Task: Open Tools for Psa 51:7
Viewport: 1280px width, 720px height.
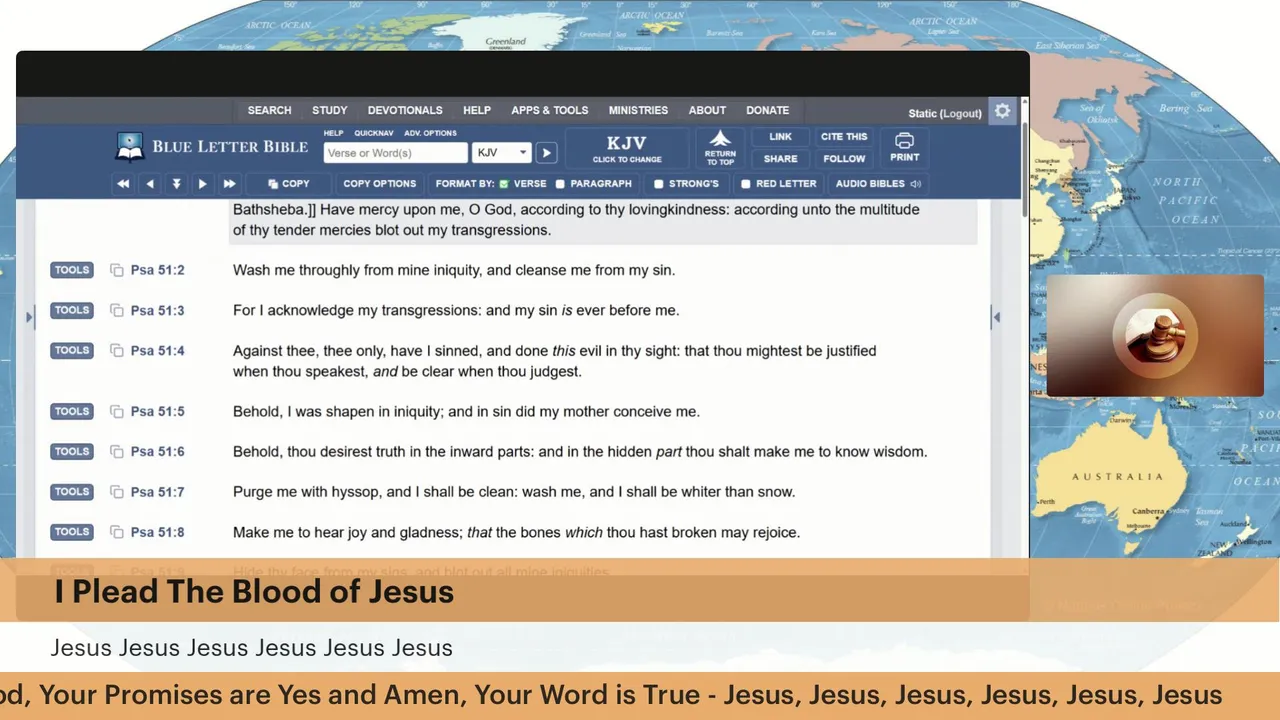Action: 72,492
